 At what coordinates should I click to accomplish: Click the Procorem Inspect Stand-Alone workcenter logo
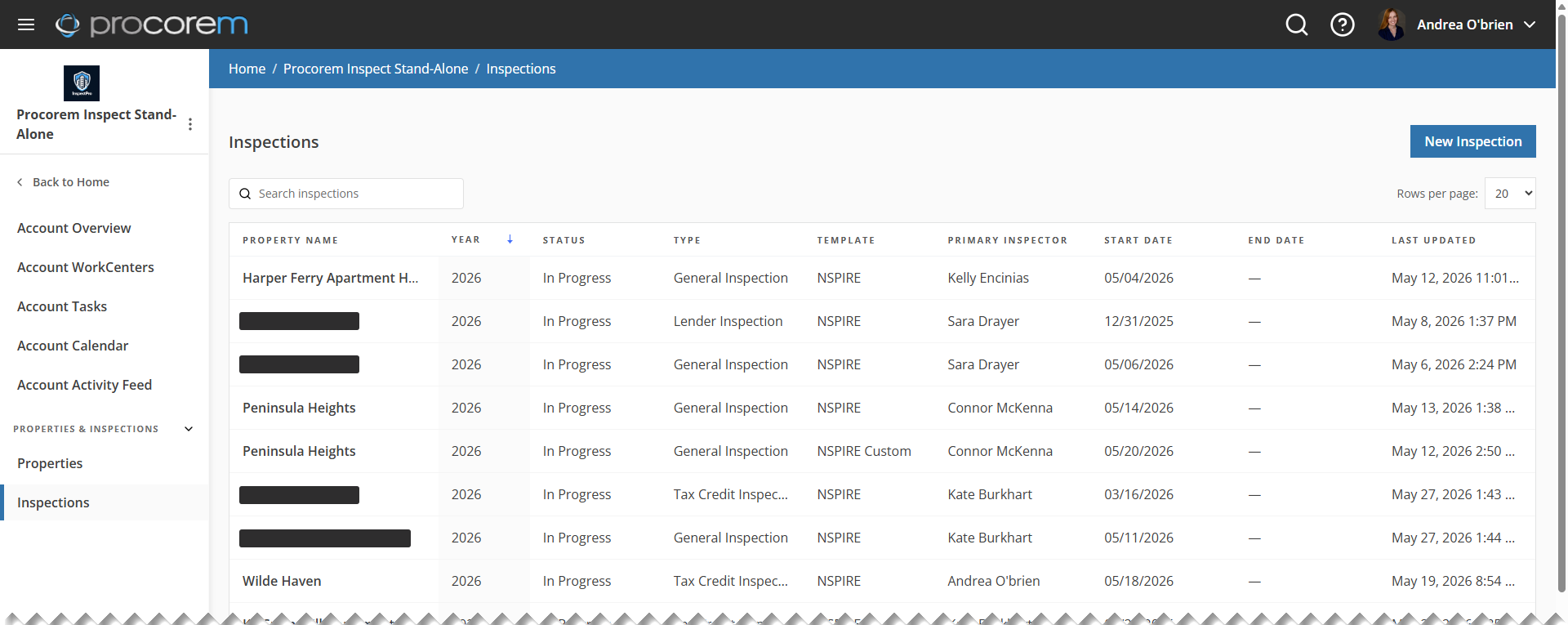pyautogui.click(x=82, y=83)
